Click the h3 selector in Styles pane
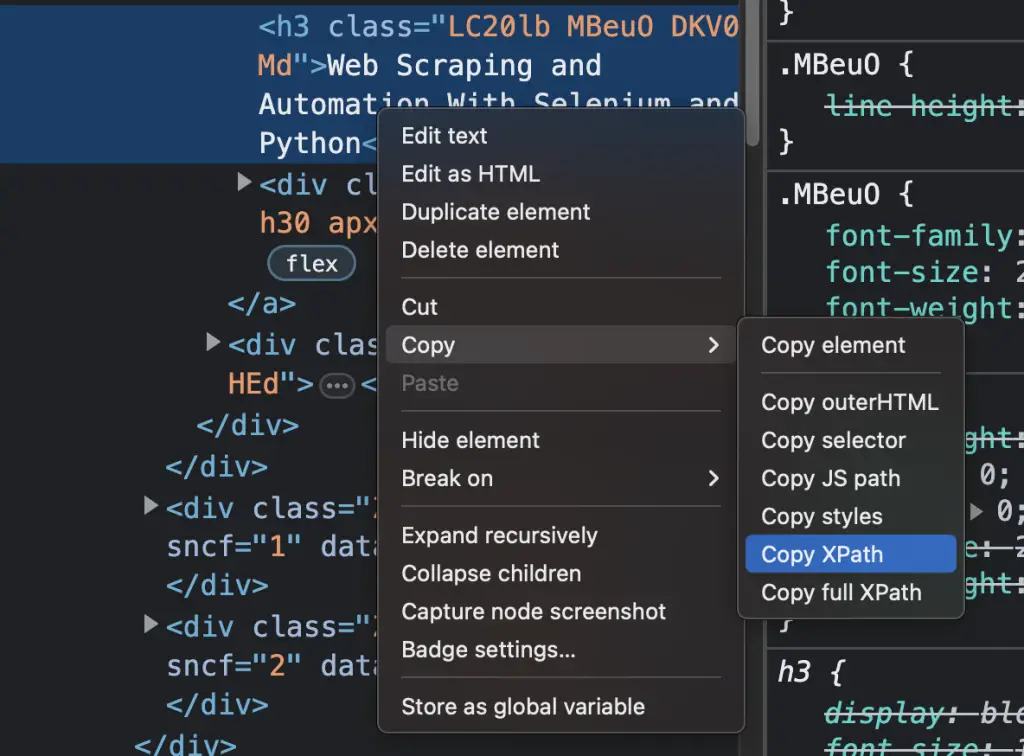 (x=794, y=672)
